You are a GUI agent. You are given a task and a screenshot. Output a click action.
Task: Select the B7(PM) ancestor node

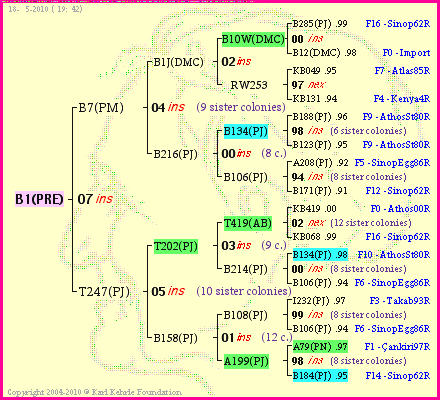(101, 108)
